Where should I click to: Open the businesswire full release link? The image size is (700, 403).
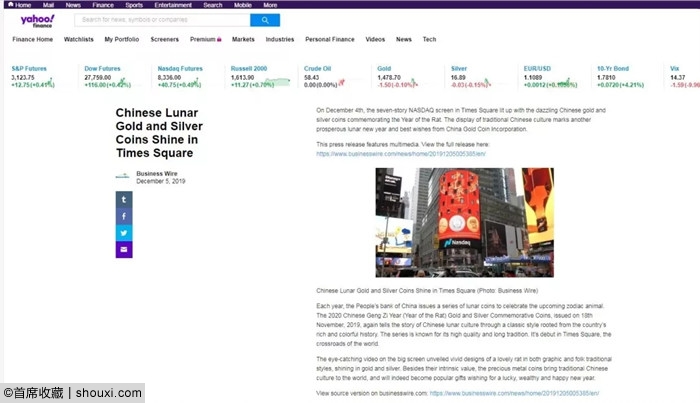coord(401,154)
